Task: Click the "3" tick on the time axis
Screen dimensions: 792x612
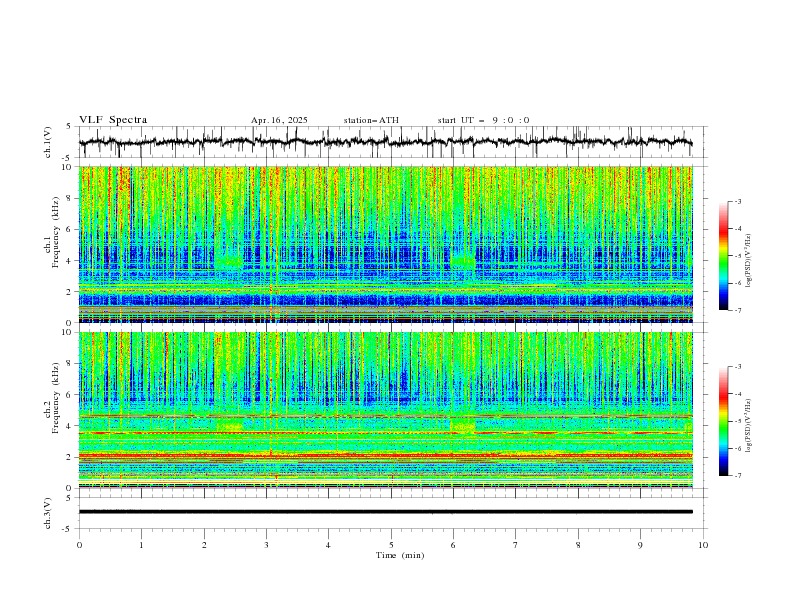Action: (x=266, y=545)
